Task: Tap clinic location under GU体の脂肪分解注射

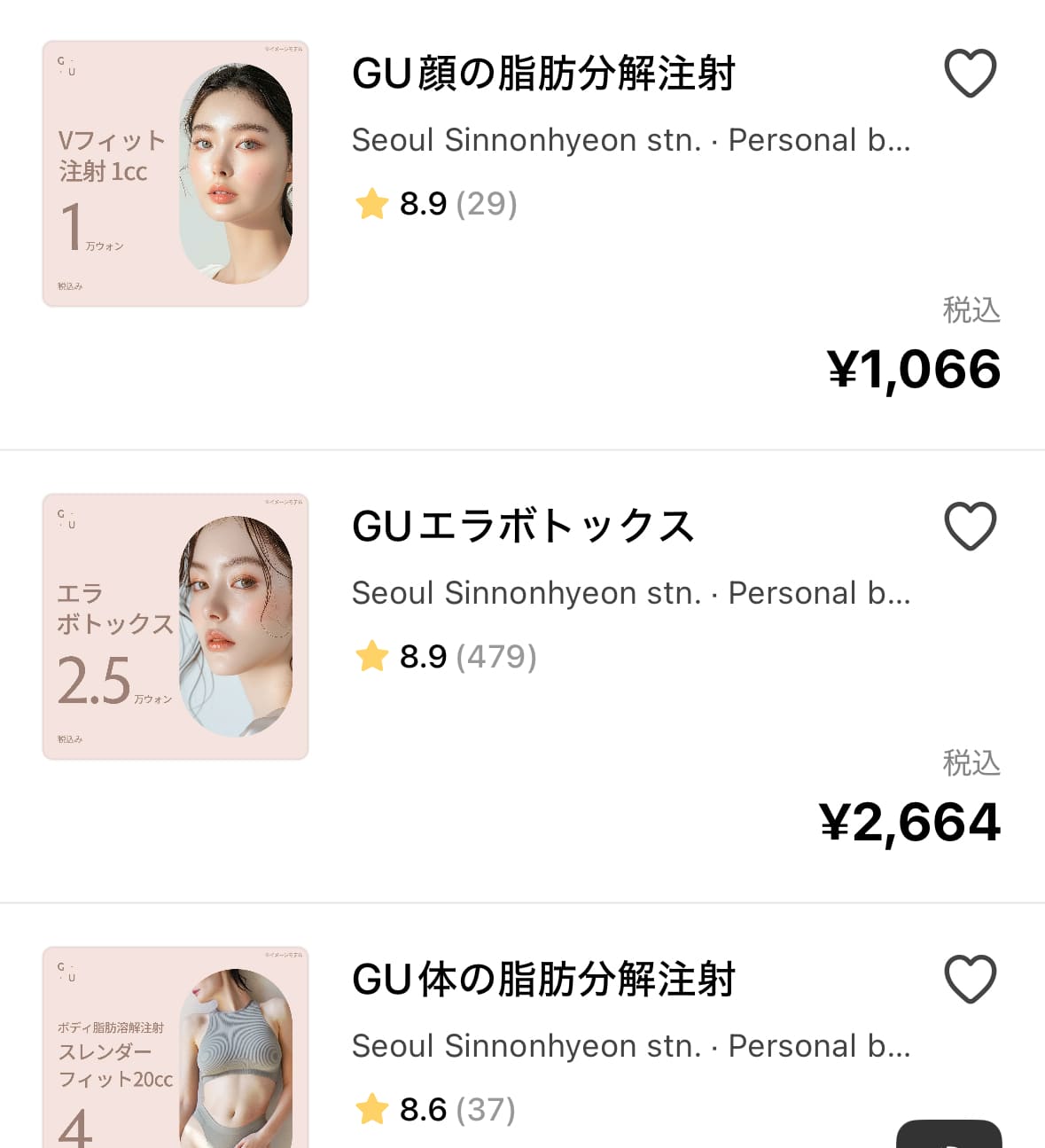Action: click(631, 1046)
